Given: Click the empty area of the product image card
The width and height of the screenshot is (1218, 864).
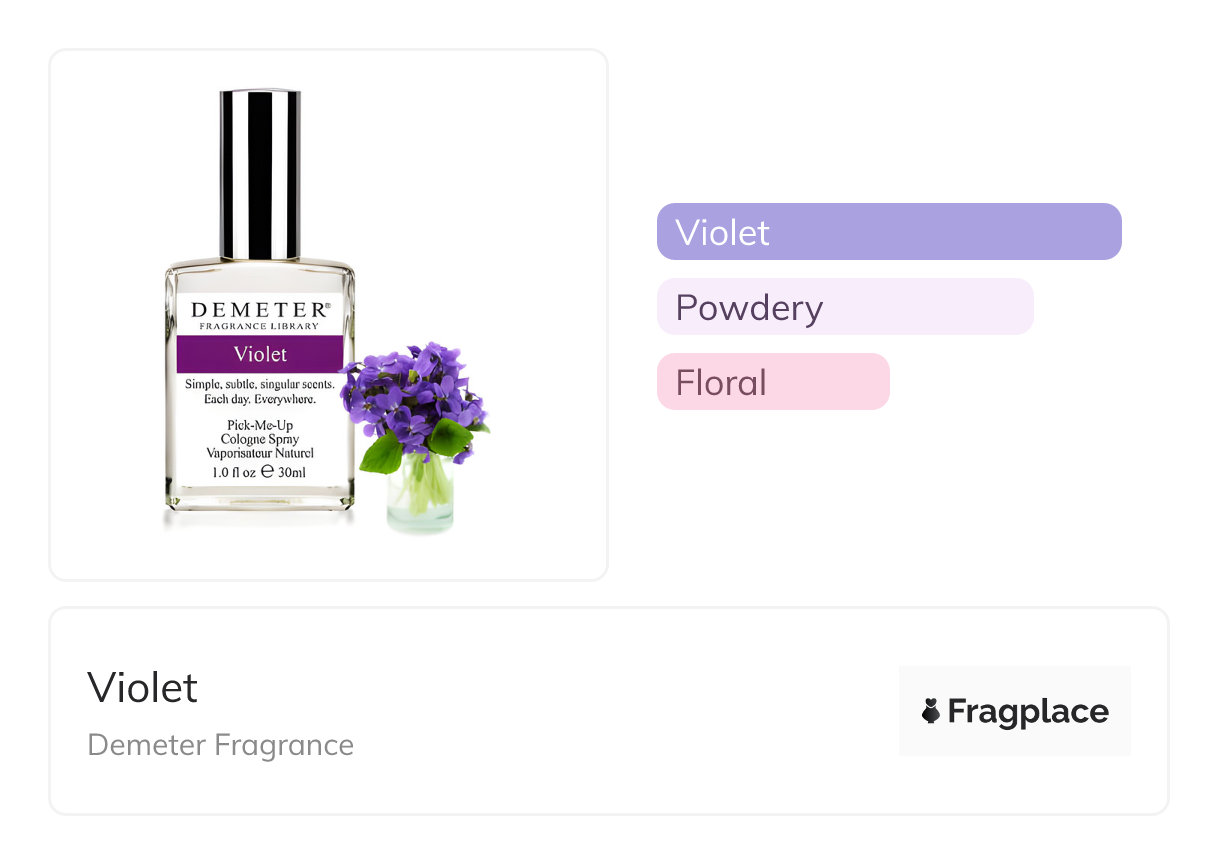Looking at the screenshot, I should [540, 150].
